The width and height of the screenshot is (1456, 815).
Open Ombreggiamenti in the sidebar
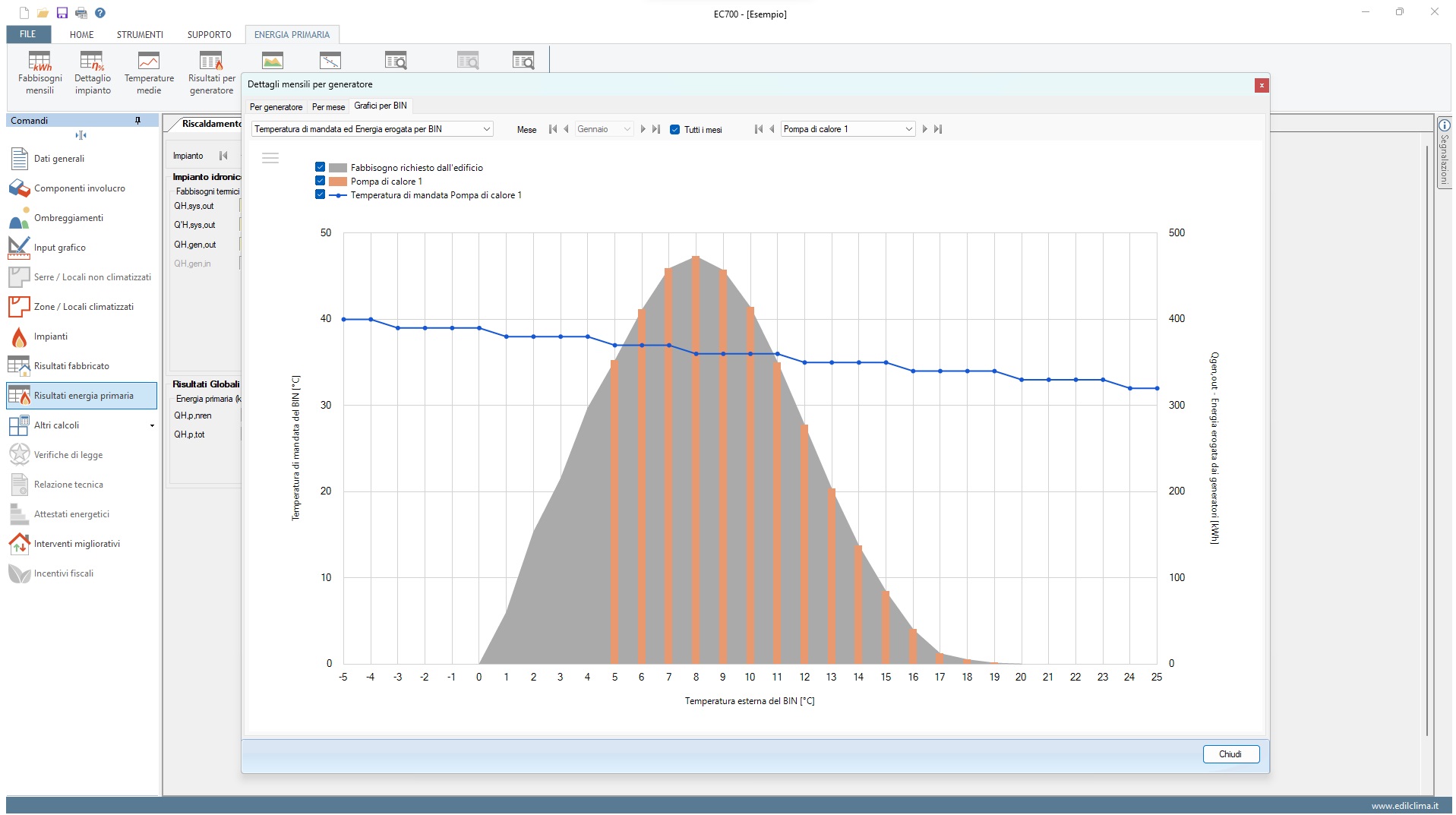pos(81,218)
